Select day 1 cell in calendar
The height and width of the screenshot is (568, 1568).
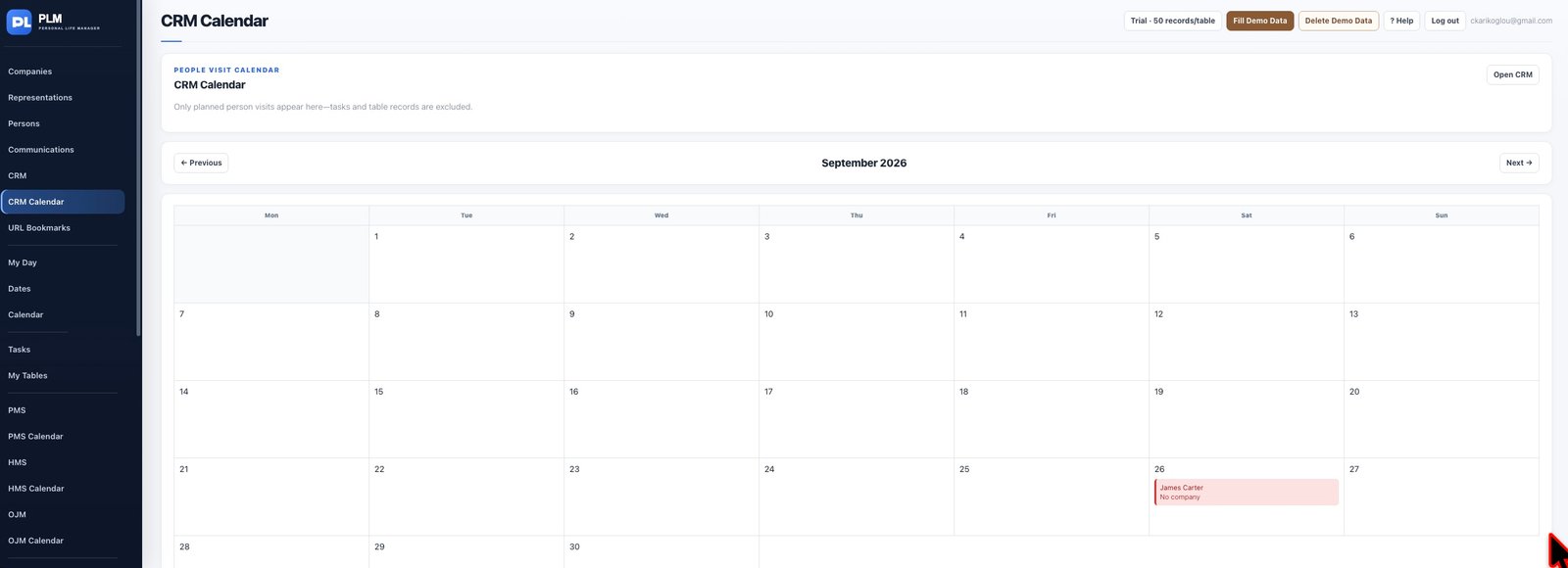pyautogui.click(x=466, y=264)
